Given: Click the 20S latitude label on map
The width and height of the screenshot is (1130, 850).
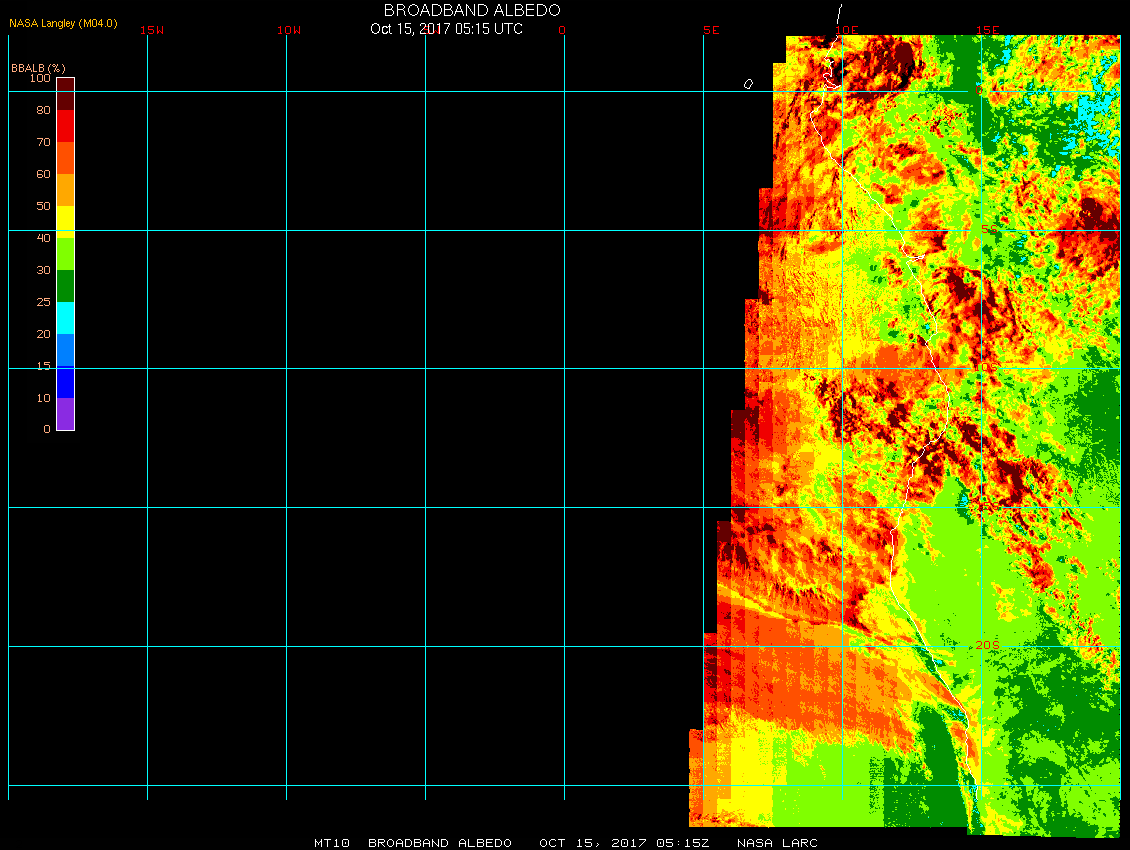Looking at the screenshot, I should pyautogui.click(x=986, y=646).
